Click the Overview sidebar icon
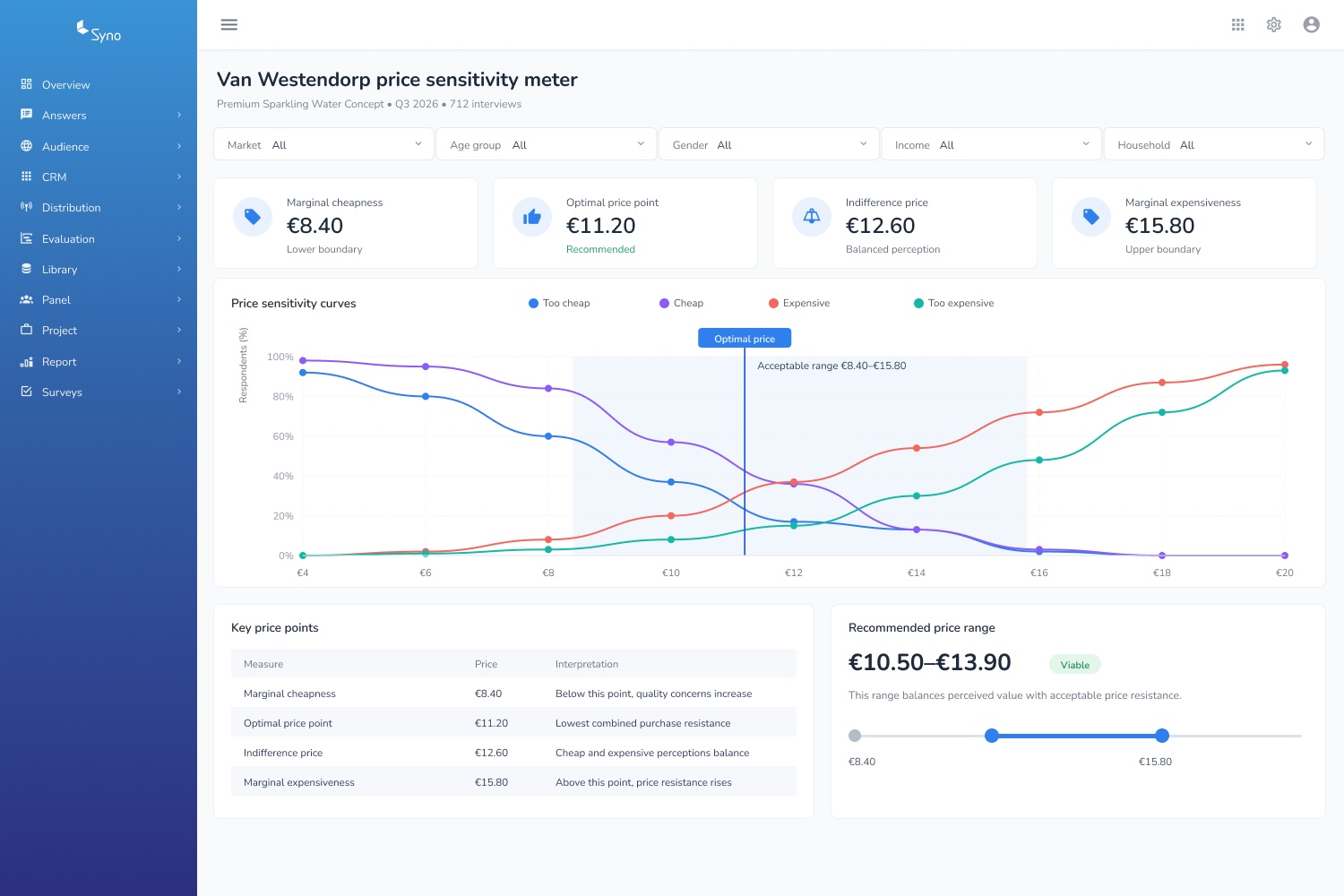 [x=27, y=84]
